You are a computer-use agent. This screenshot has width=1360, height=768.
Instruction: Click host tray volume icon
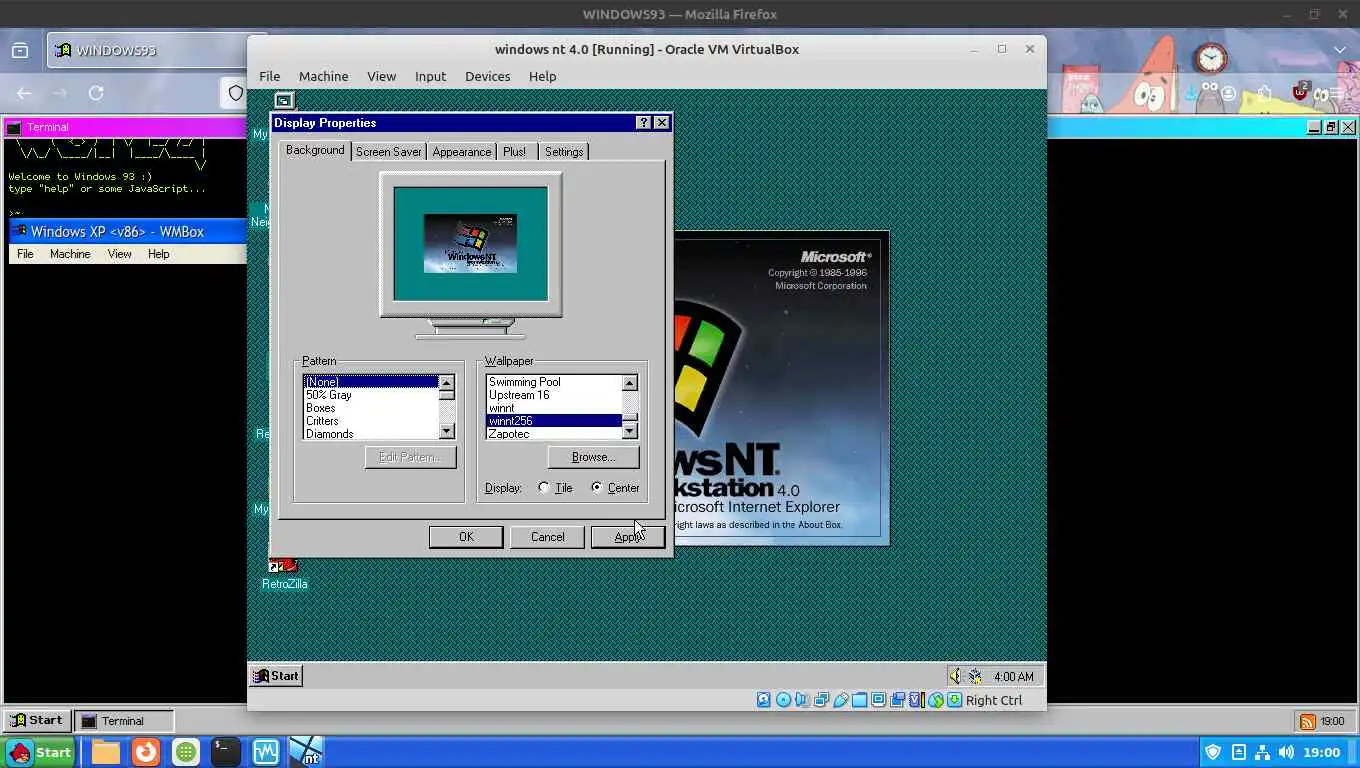[x=1287, y=752]
